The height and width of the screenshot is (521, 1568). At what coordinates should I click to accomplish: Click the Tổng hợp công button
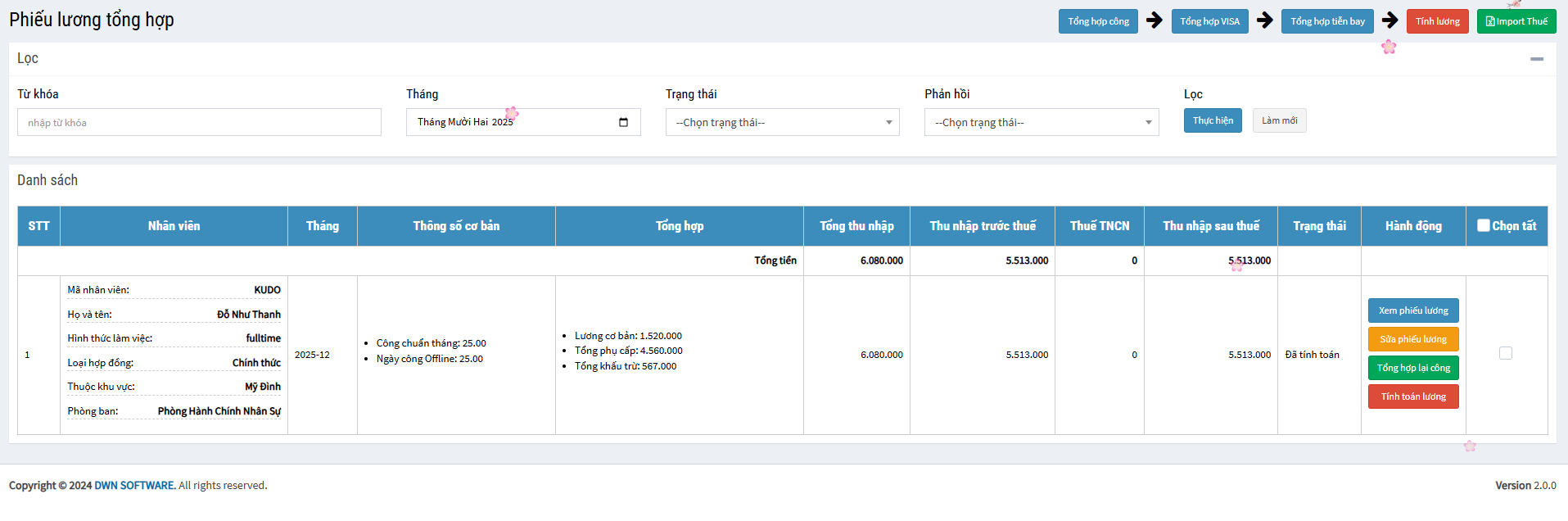click(1097, 21)
